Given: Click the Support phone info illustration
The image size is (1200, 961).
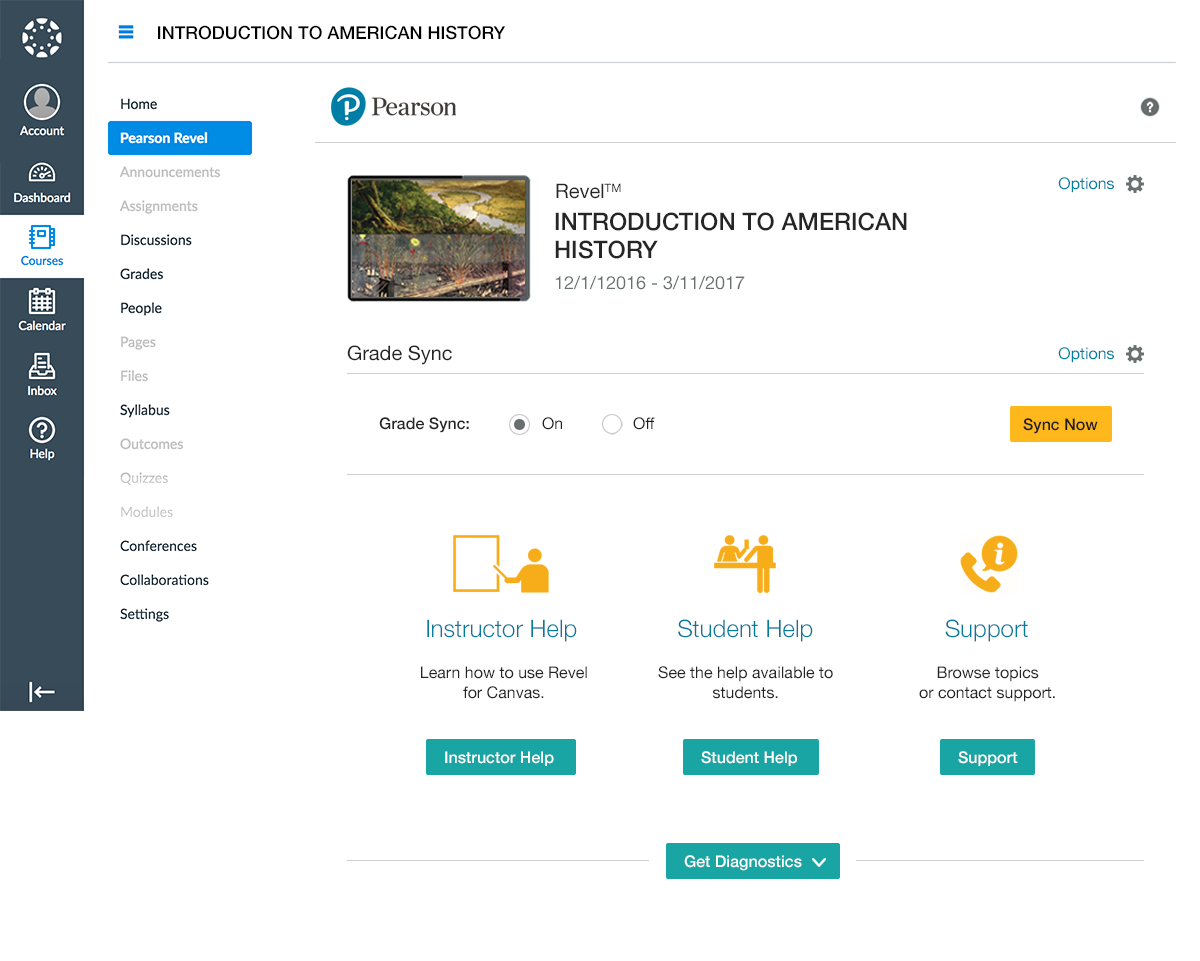Looking at the screenshot, I should (988, 564).
